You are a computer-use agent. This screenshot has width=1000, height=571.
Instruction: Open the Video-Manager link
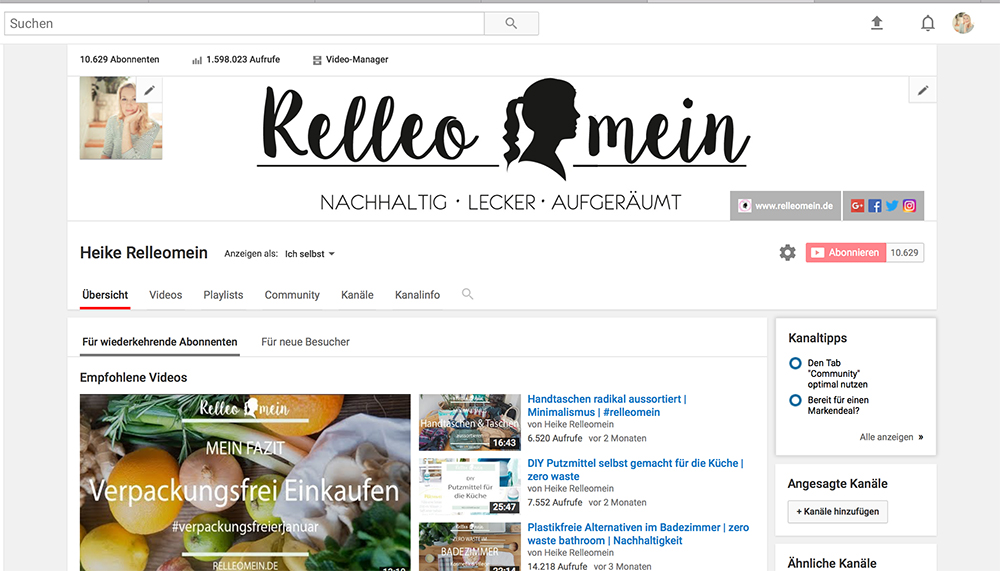350,59
